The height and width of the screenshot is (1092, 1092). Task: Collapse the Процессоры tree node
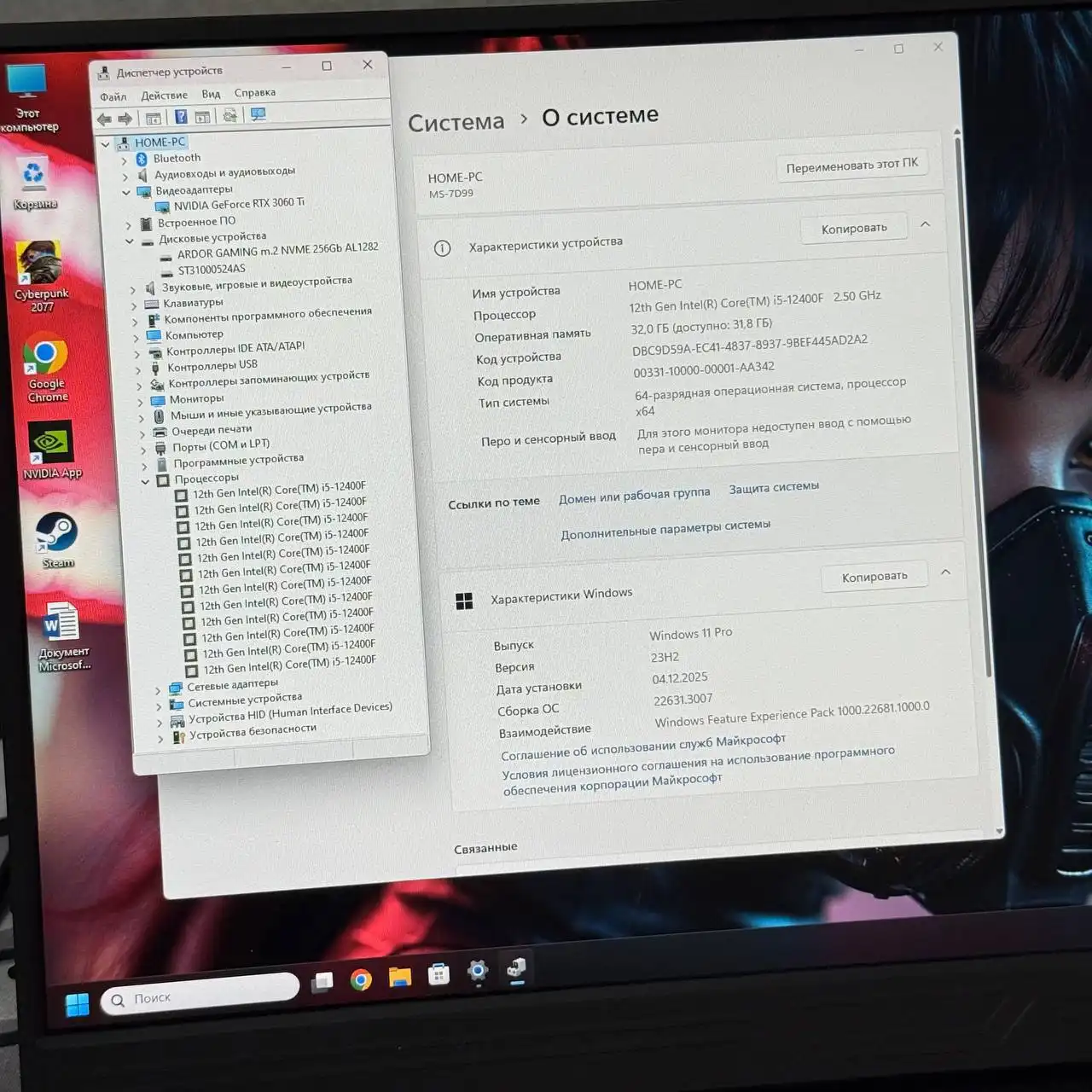(x=145, y=481)
